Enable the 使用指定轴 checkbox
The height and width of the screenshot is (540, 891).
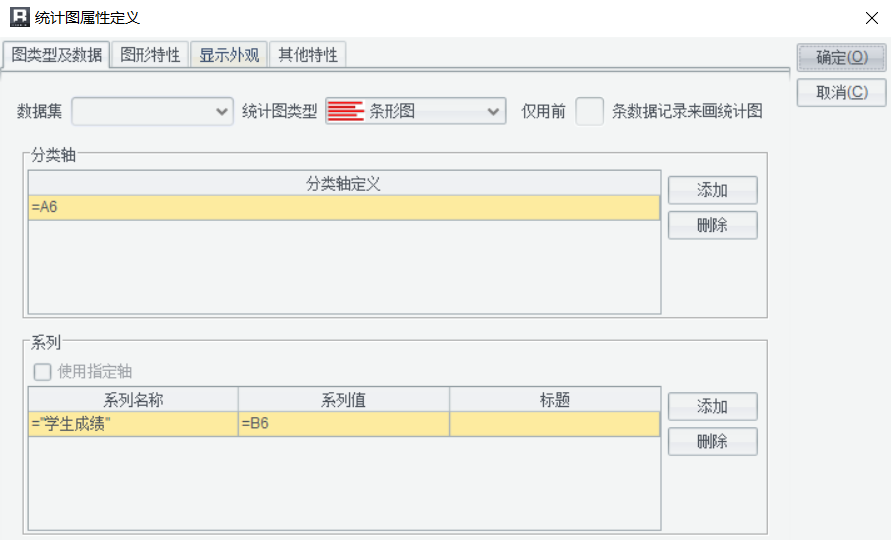coord(43,372)
